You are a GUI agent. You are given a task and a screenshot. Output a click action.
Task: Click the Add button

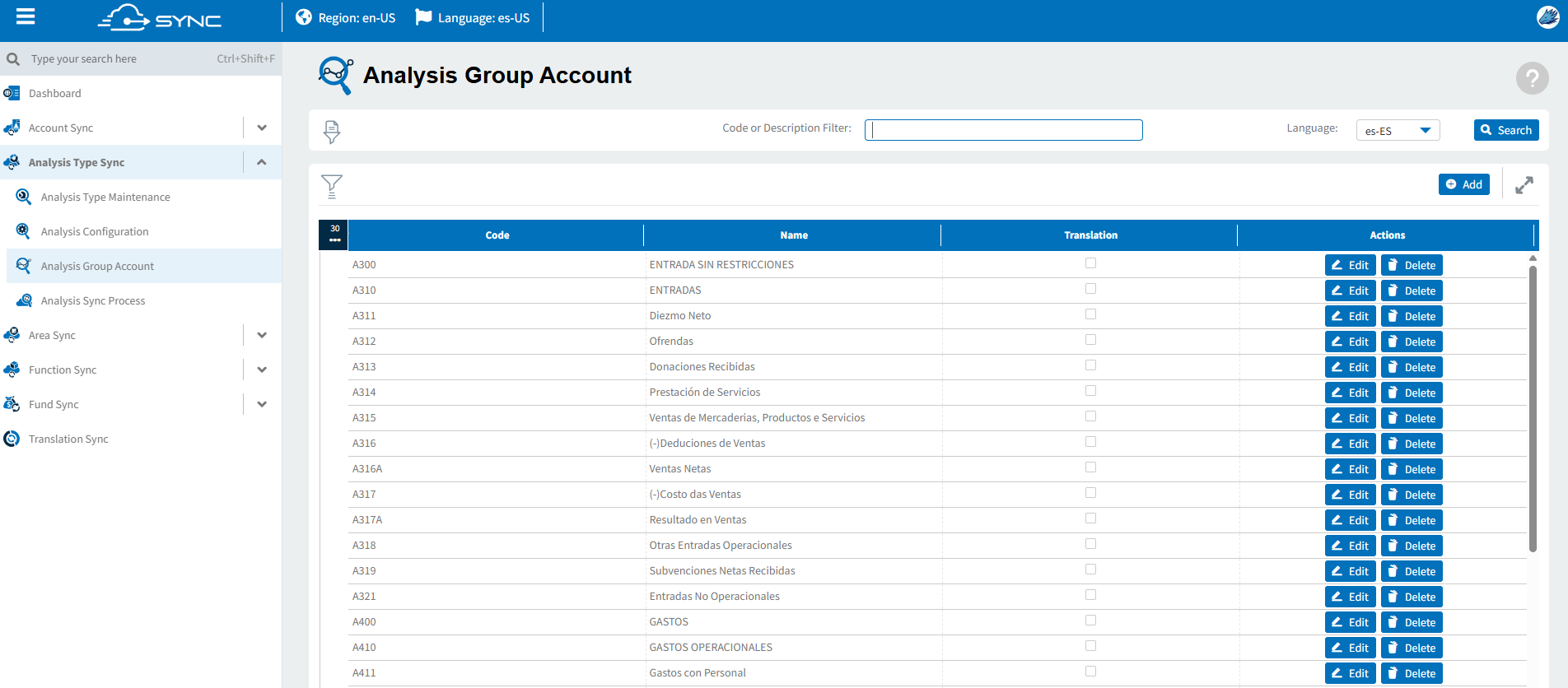tap(1463, 184)
